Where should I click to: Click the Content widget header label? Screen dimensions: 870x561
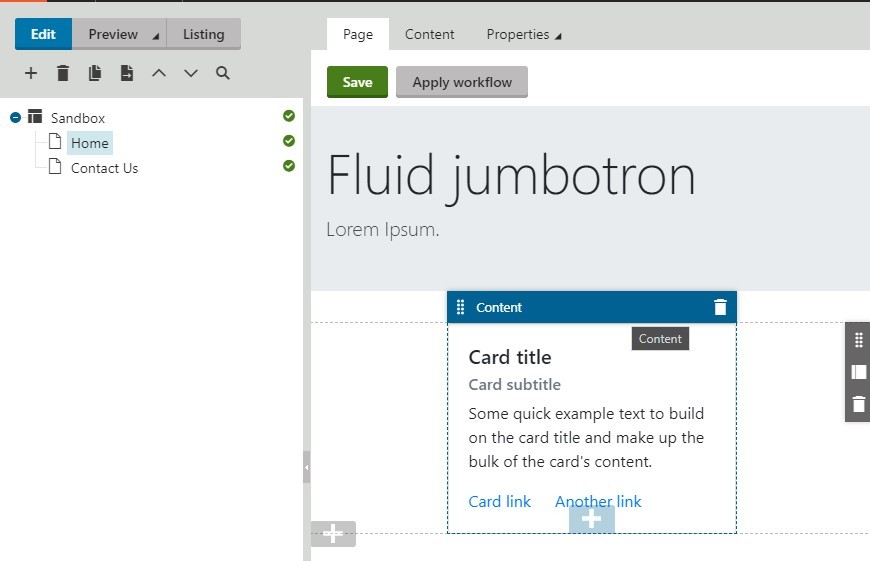tap(499, 307)
